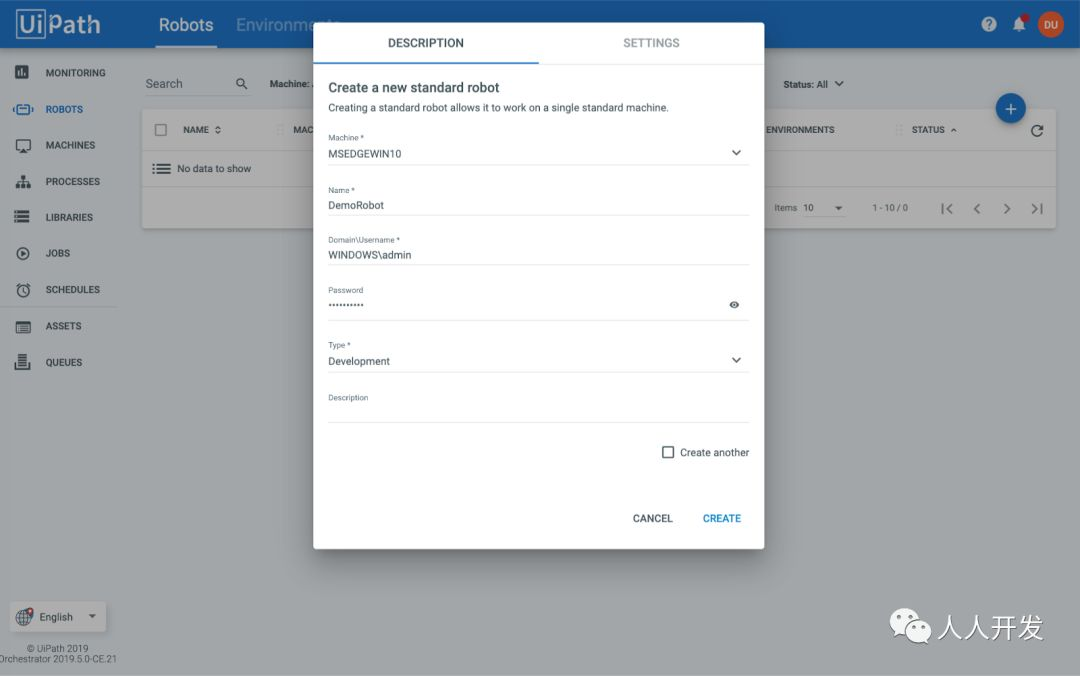Click the CREATE button
The width and height of the screenshot is (1080, 676).
click(721, 518)
